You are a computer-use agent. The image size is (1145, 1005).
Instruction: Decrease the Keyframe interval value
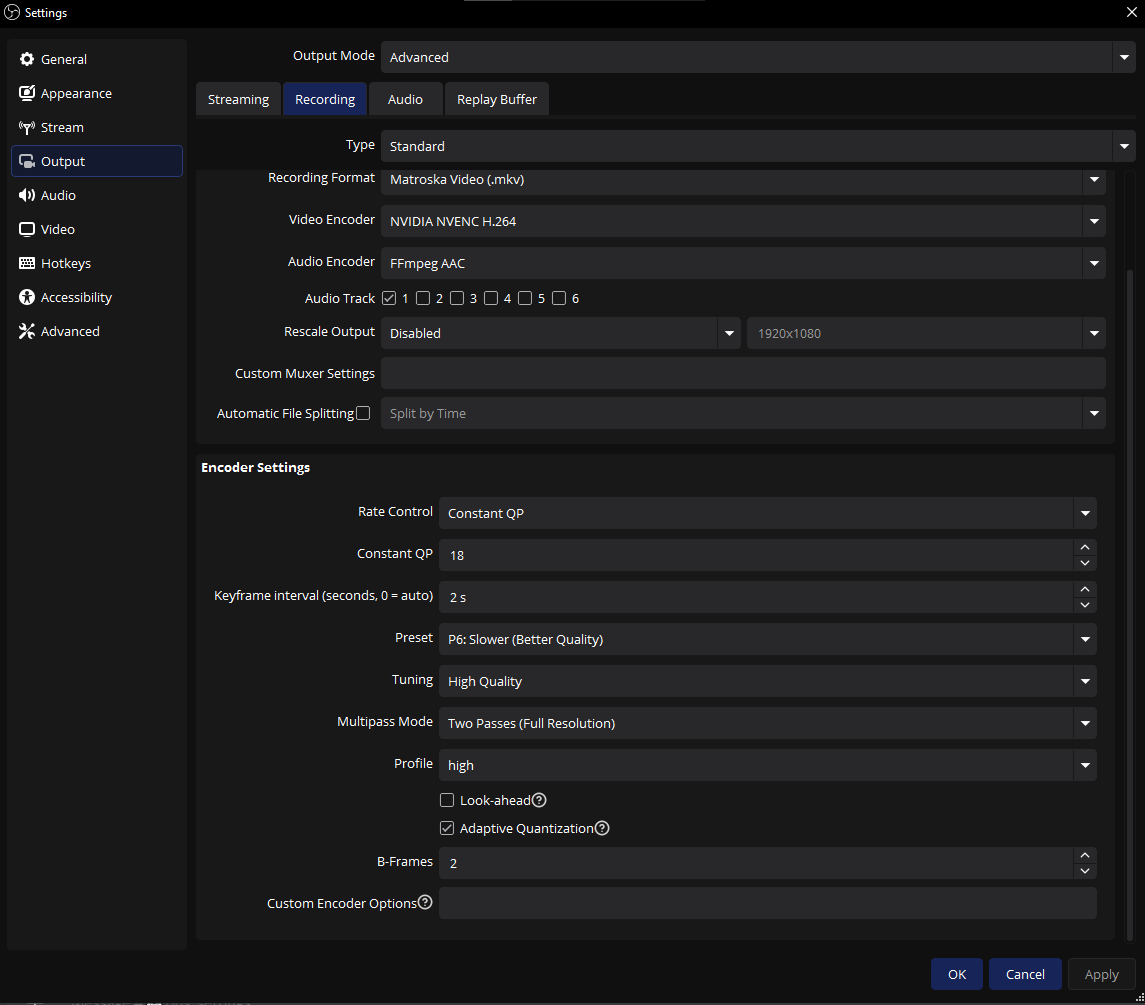click(x=1085, y=605)
